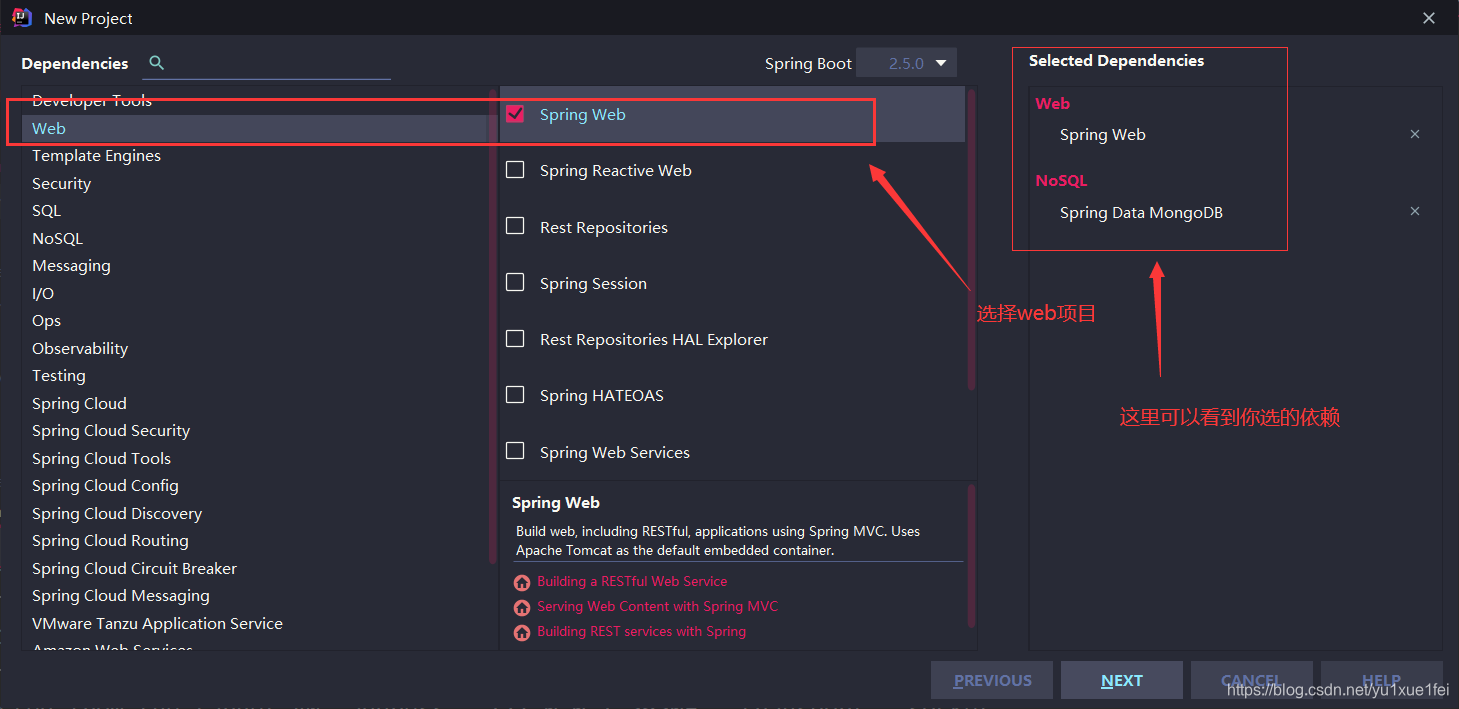The image size is (1459, 709).
Task: Click the home icon next to Building REST services with Spring
Action: tap(522, 633)
